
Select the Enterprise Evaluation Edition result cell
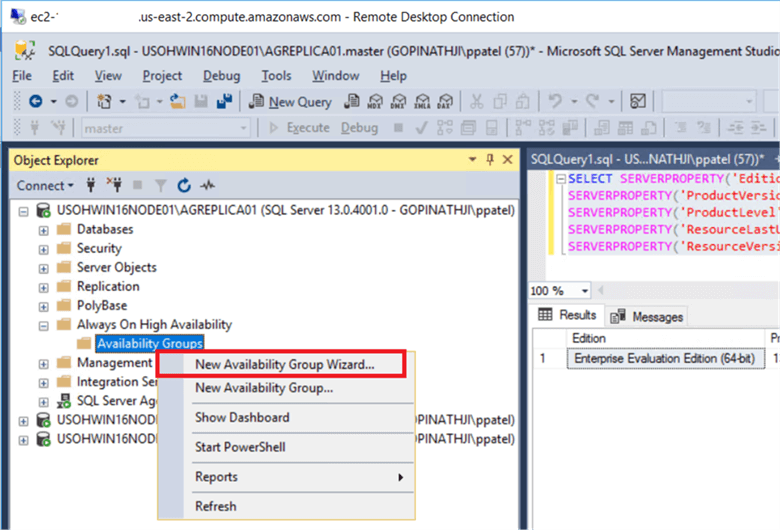pos(665,358)
